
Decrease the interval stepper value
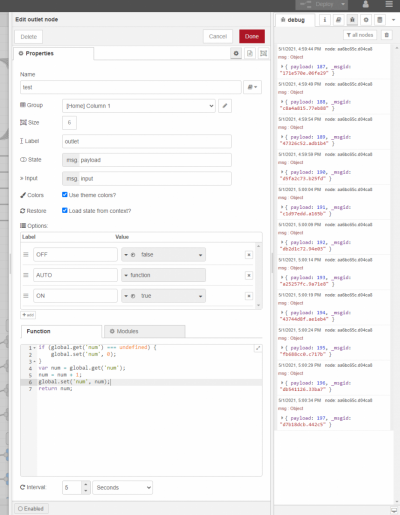pos(86,491)
